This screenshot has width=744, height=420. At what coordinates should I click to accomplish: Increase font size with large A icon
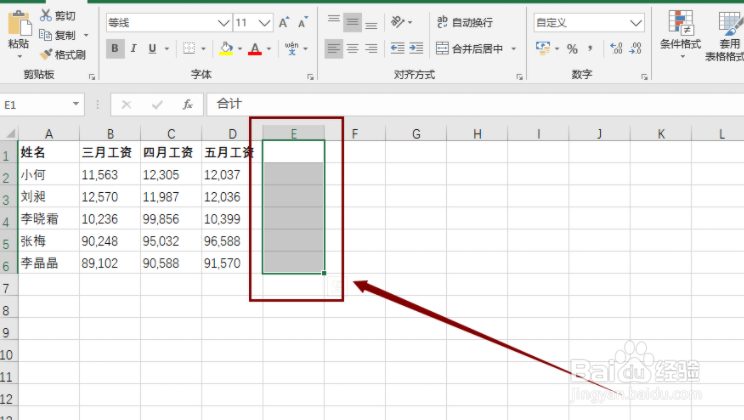(284, 22)
